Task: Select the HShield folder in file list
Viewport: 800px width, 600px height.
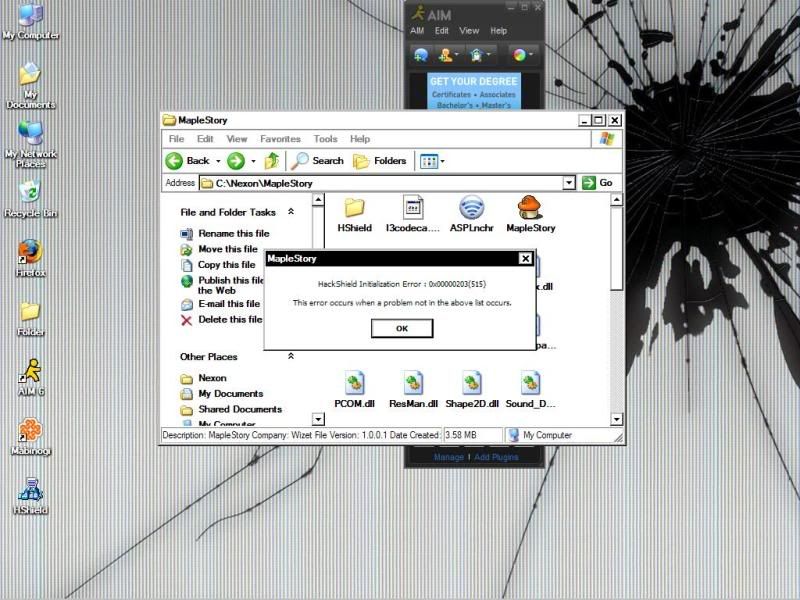Action: click(355, 214)
